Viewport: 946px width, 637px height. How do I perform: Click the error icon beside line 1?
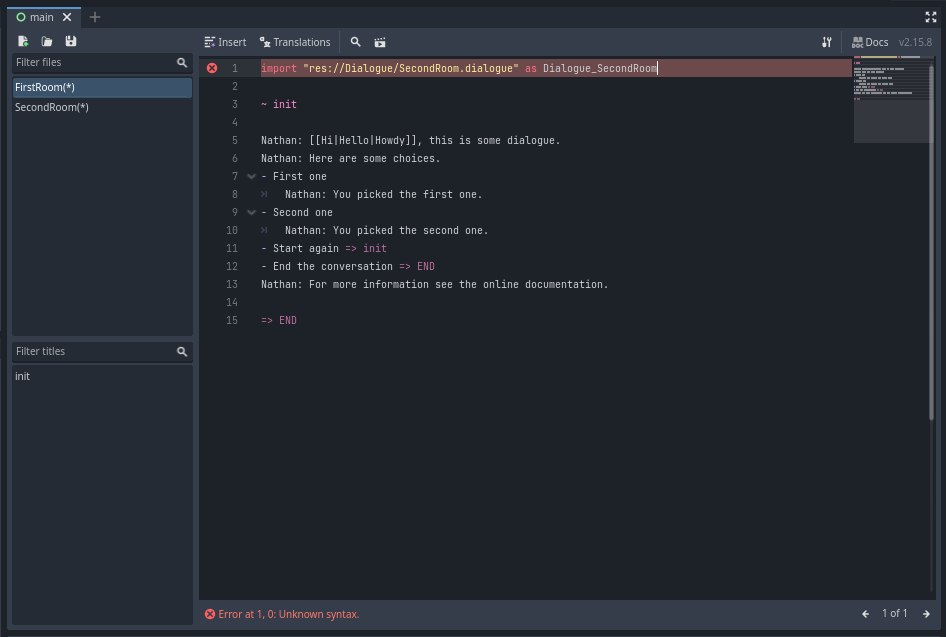[x=210, y=67]
